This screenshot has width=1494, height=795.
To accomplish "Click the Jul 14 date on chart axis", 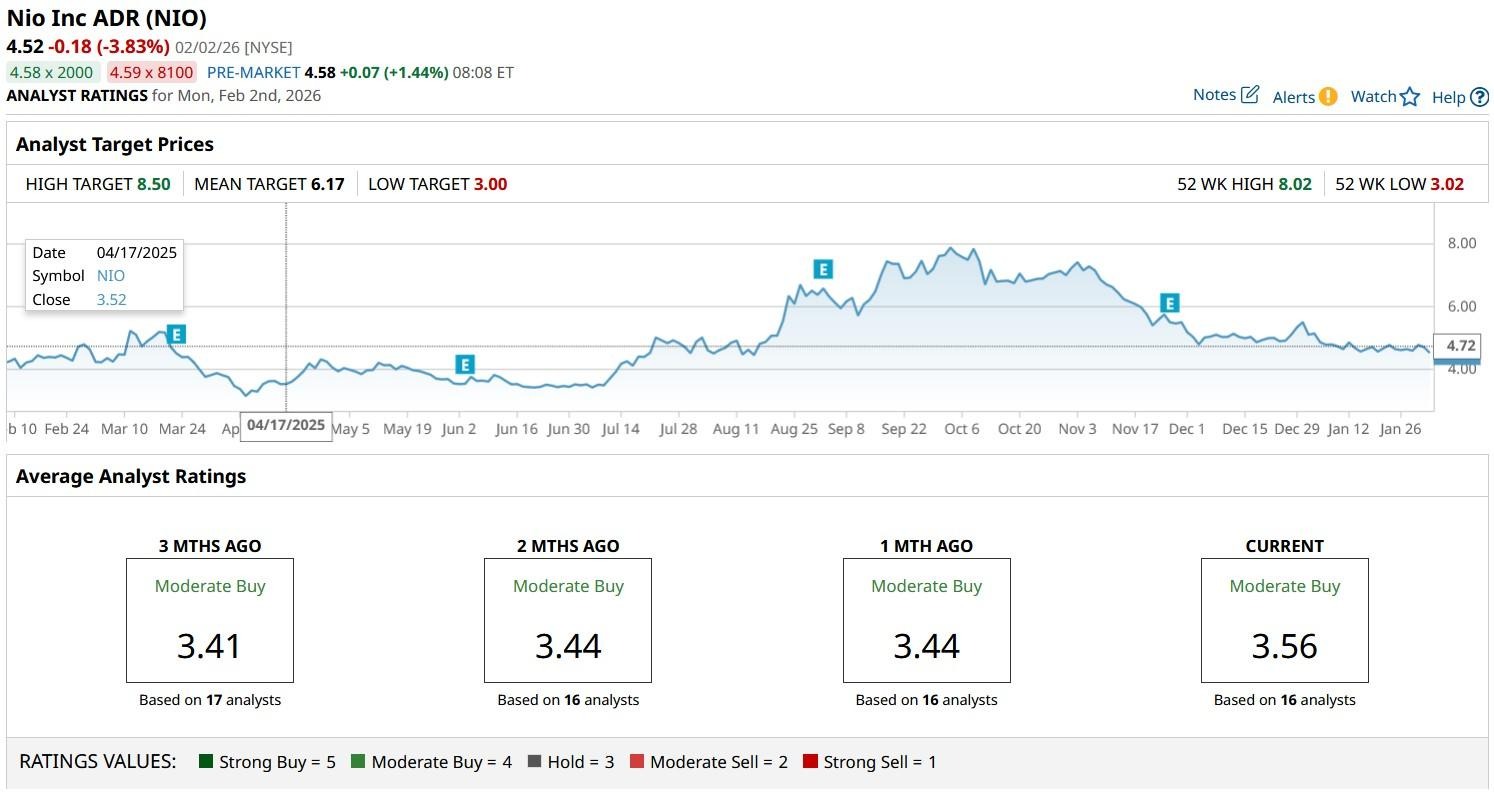I will pyautogui.click(x=620, y=429).
